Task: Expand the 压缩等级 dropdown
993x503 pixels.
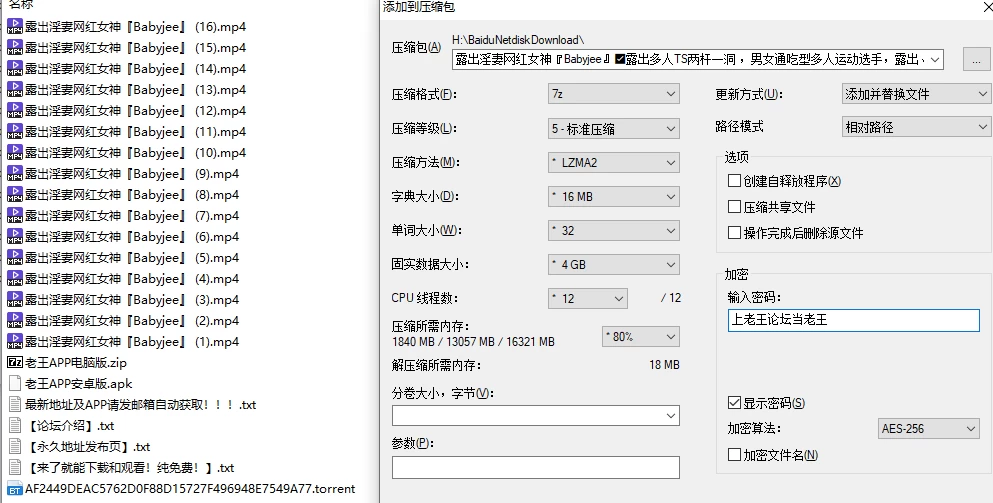Action: coord(614,129)
